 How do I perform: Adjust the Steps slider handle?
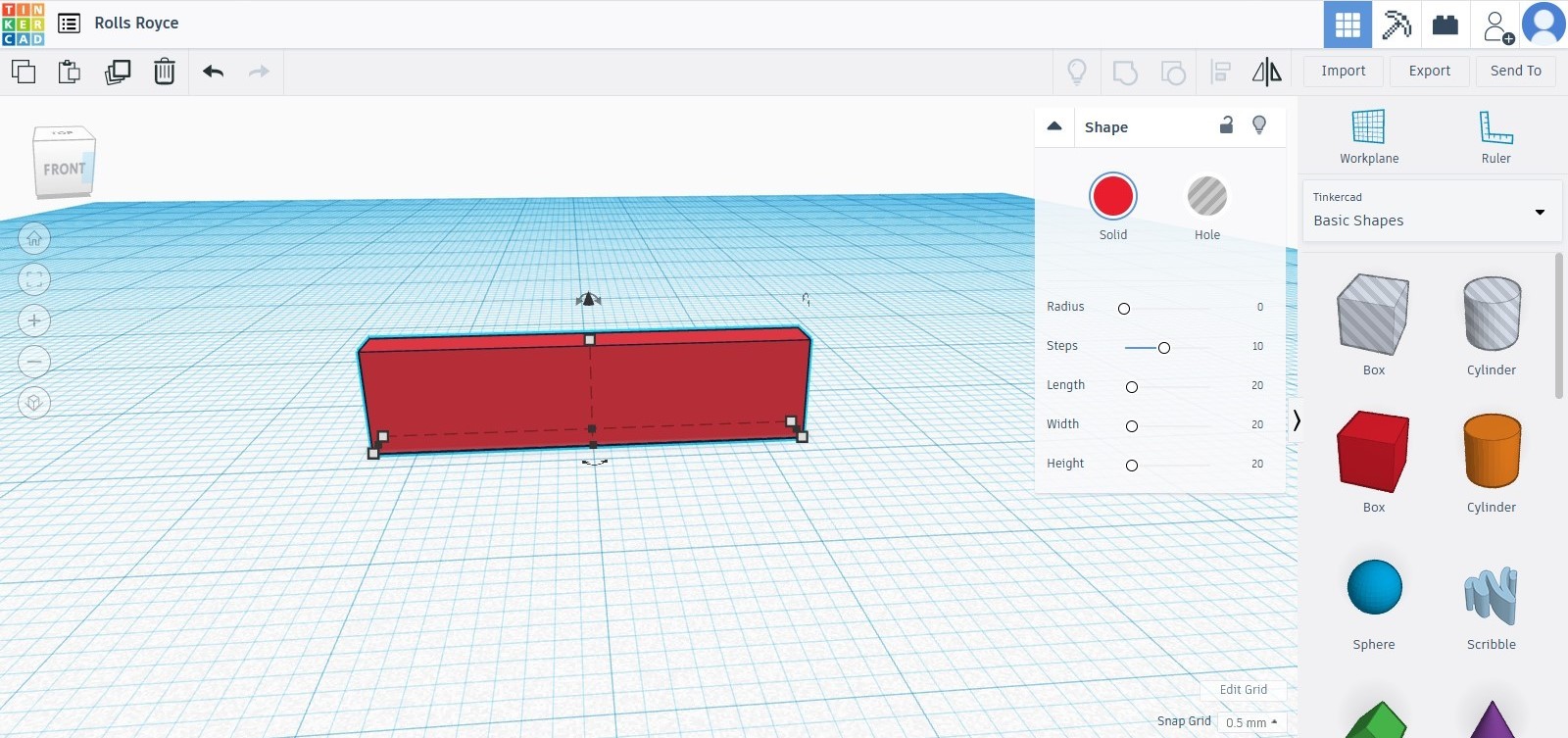[x=1164, y=348]
